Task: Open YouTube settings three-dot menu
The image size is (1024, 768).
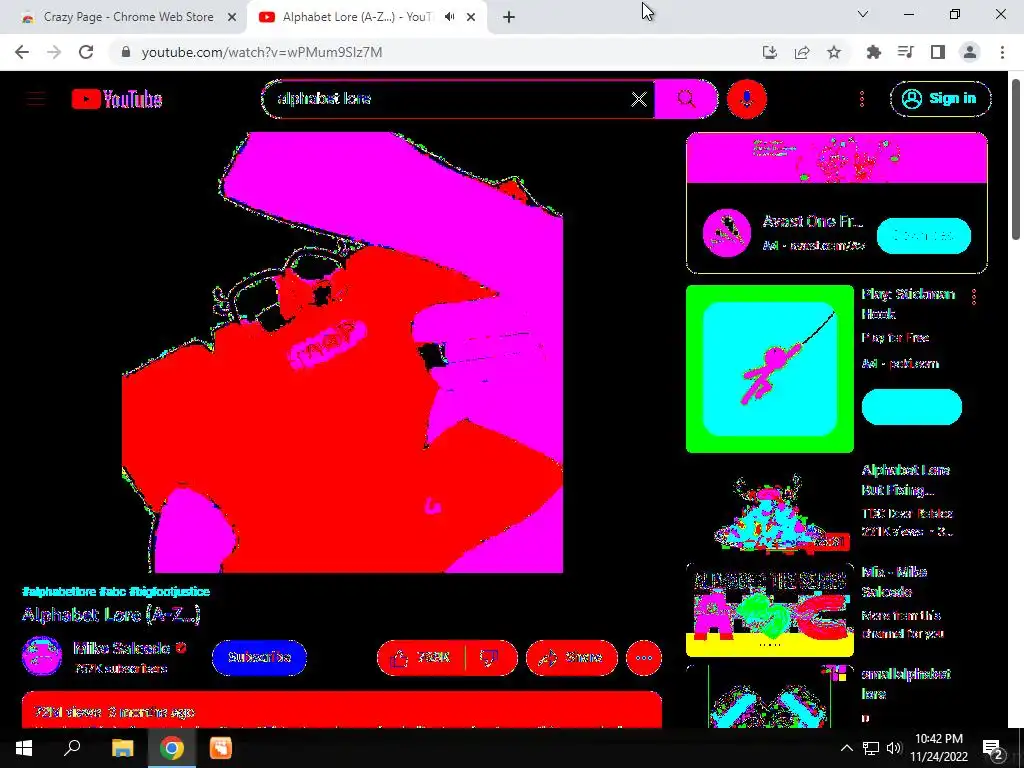Action: point(862,99)
